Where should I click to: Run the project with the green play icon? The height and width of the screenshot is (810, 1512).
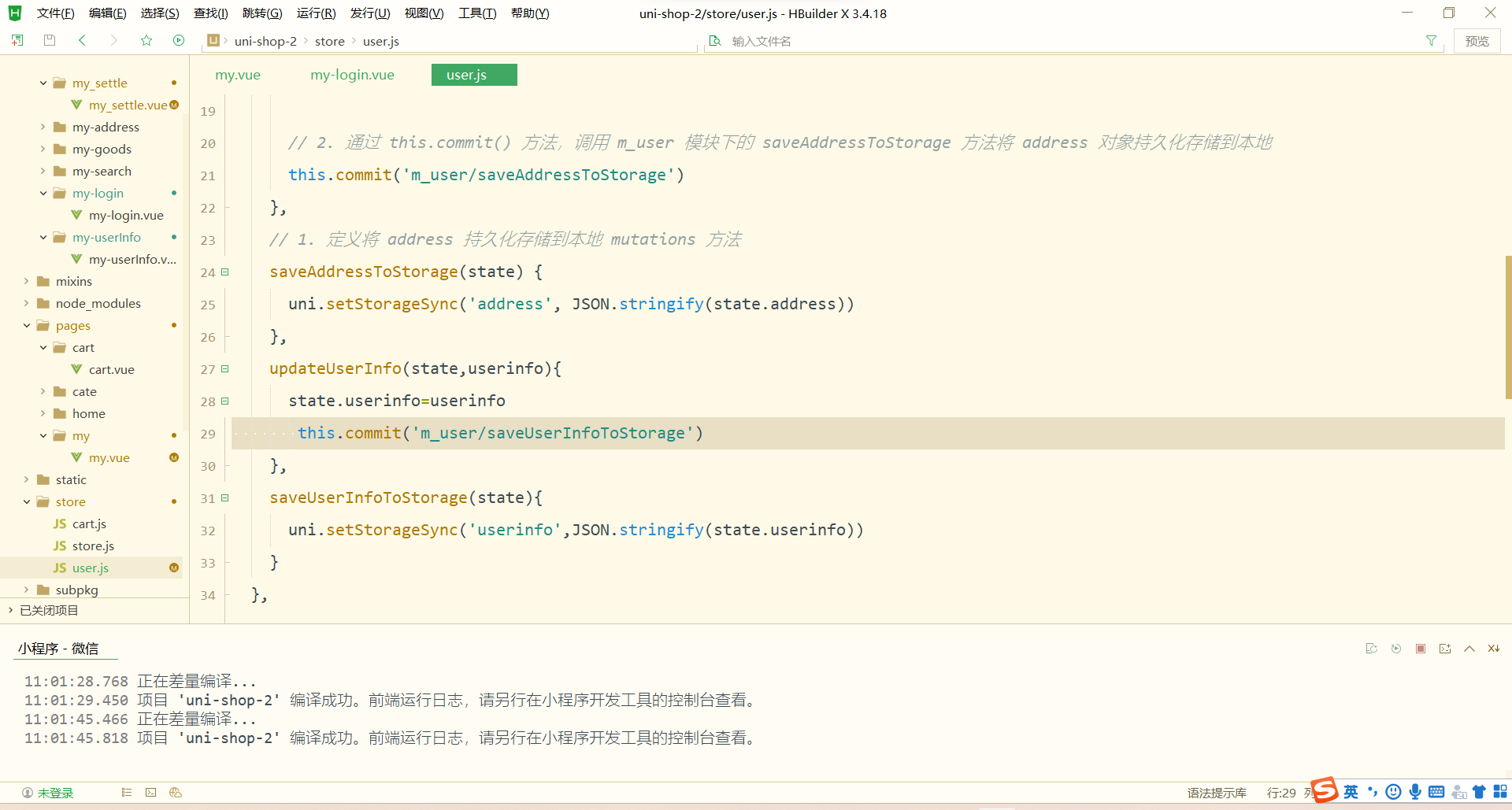(179, 40)
